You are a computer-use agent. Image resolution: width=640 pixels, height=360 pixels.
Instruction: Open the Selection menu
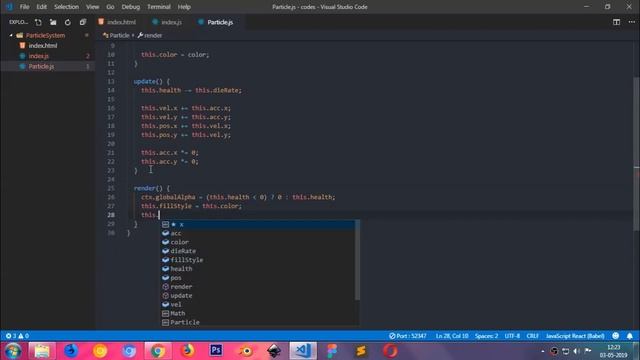pyautogui.click(x=67, y=7)
